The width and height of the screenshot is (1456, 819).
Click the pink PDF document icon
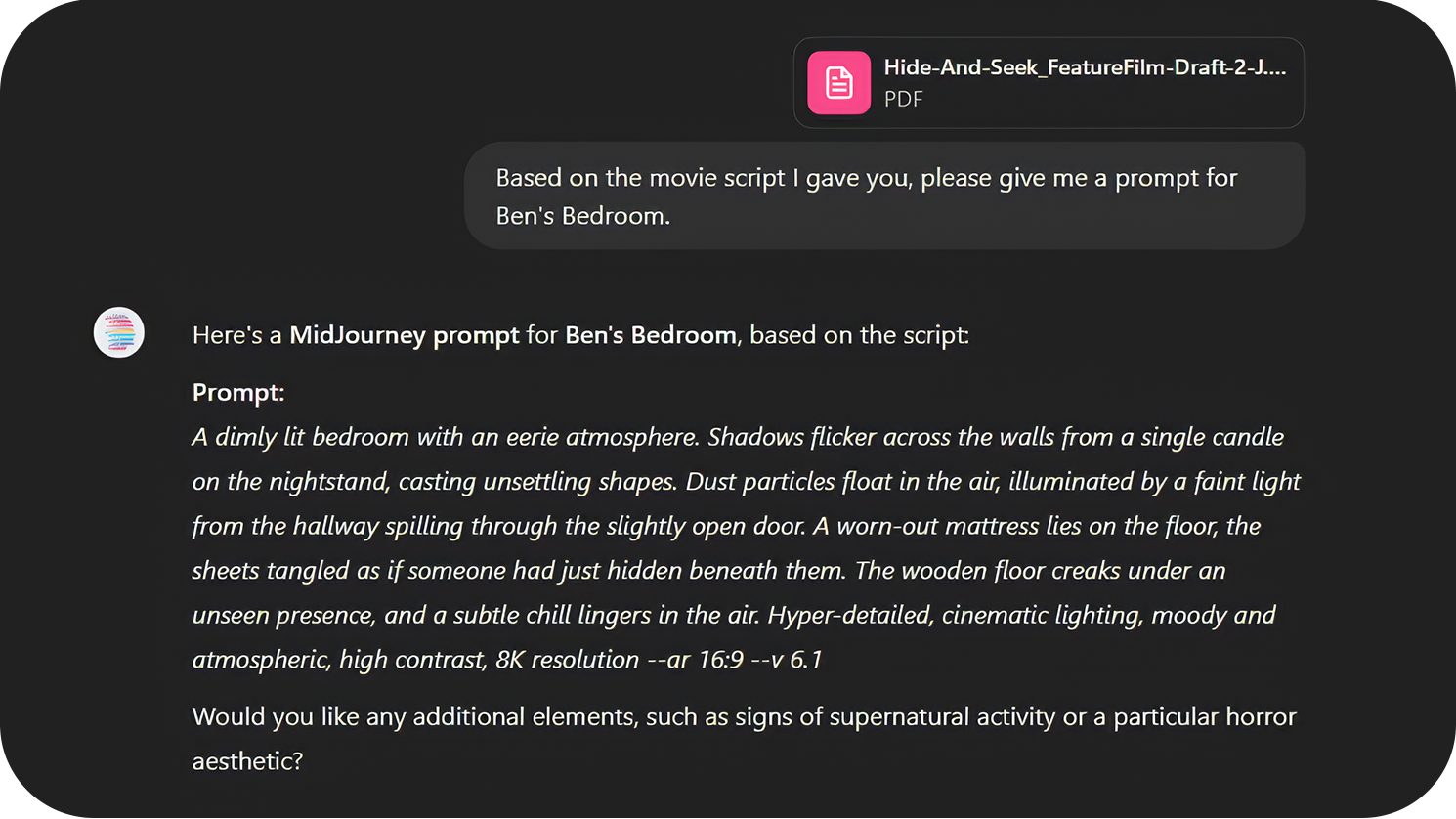[838, 83]
